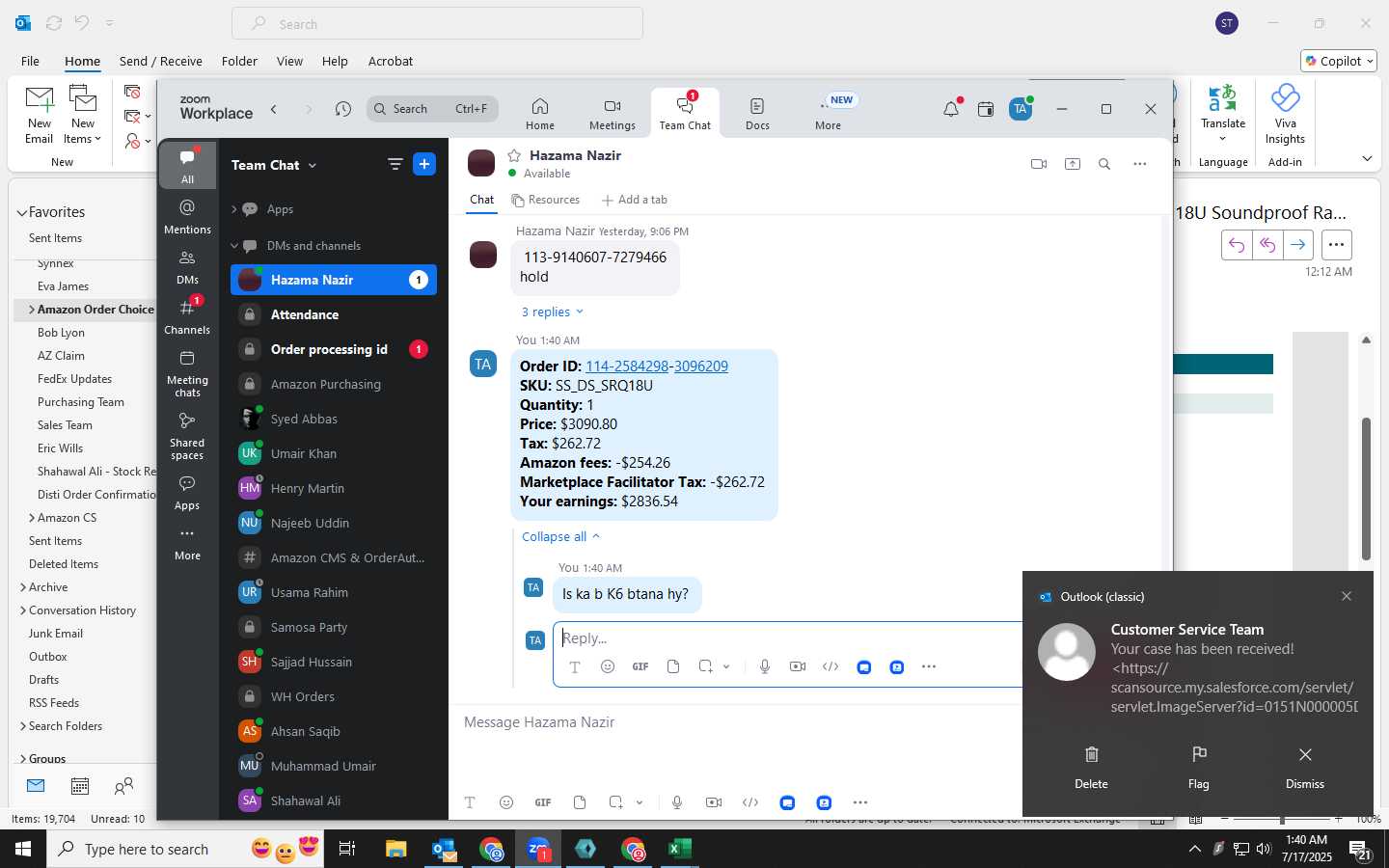
Task: Start video call with Hazama Nazir
Action: (1039, 164)
